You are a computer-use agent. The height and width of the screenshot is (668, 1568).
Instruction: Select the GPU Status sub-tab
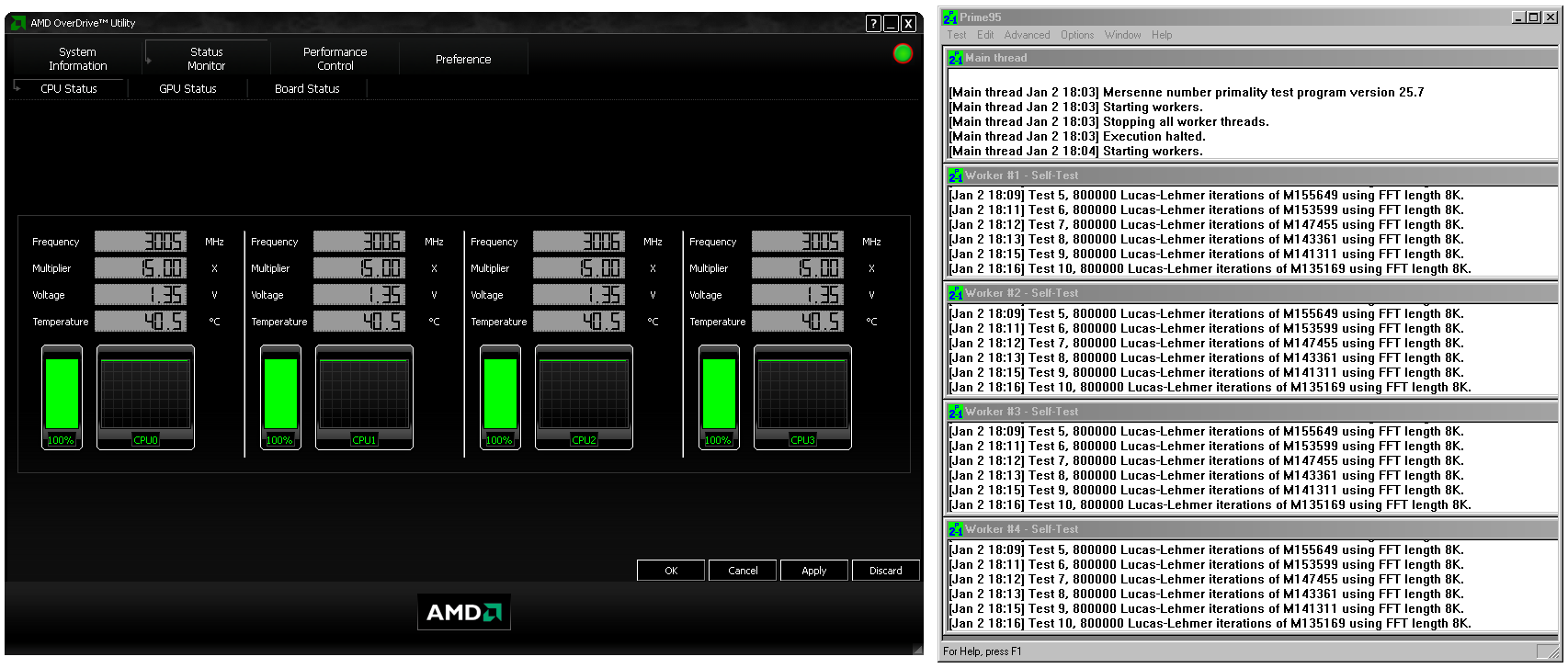click(188, 89)
